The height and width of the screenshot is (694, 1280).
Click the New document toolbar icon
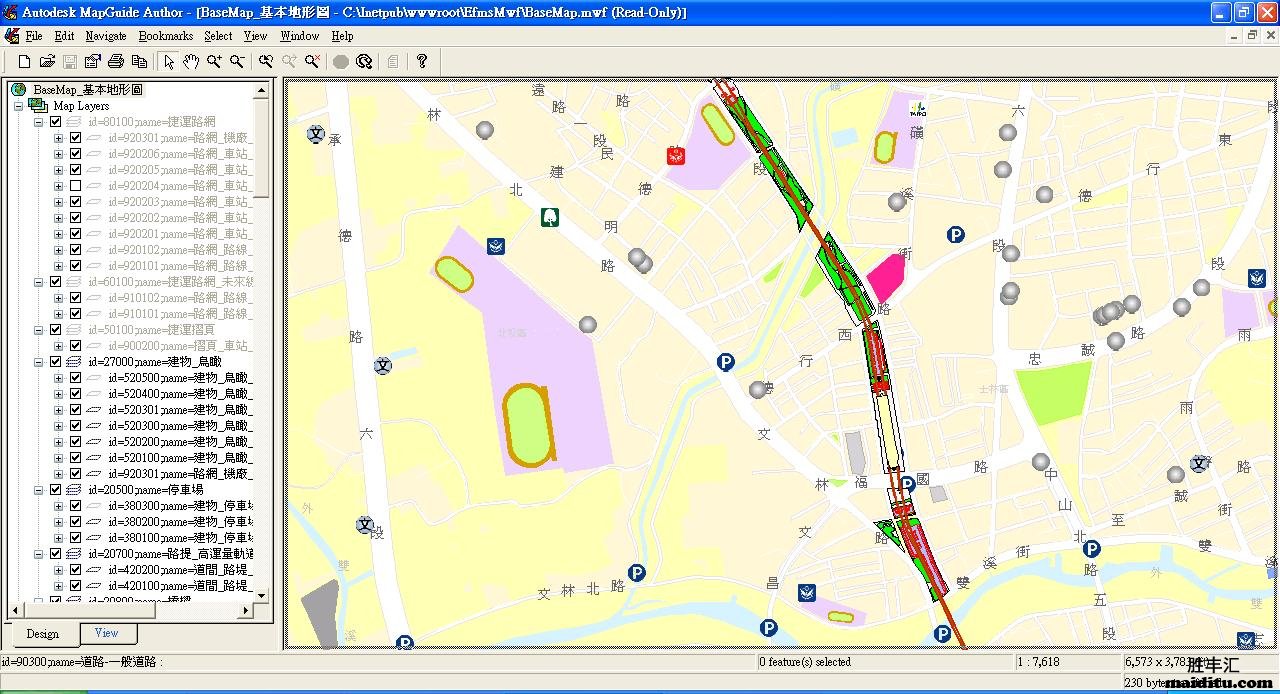(x=24, y=62)
